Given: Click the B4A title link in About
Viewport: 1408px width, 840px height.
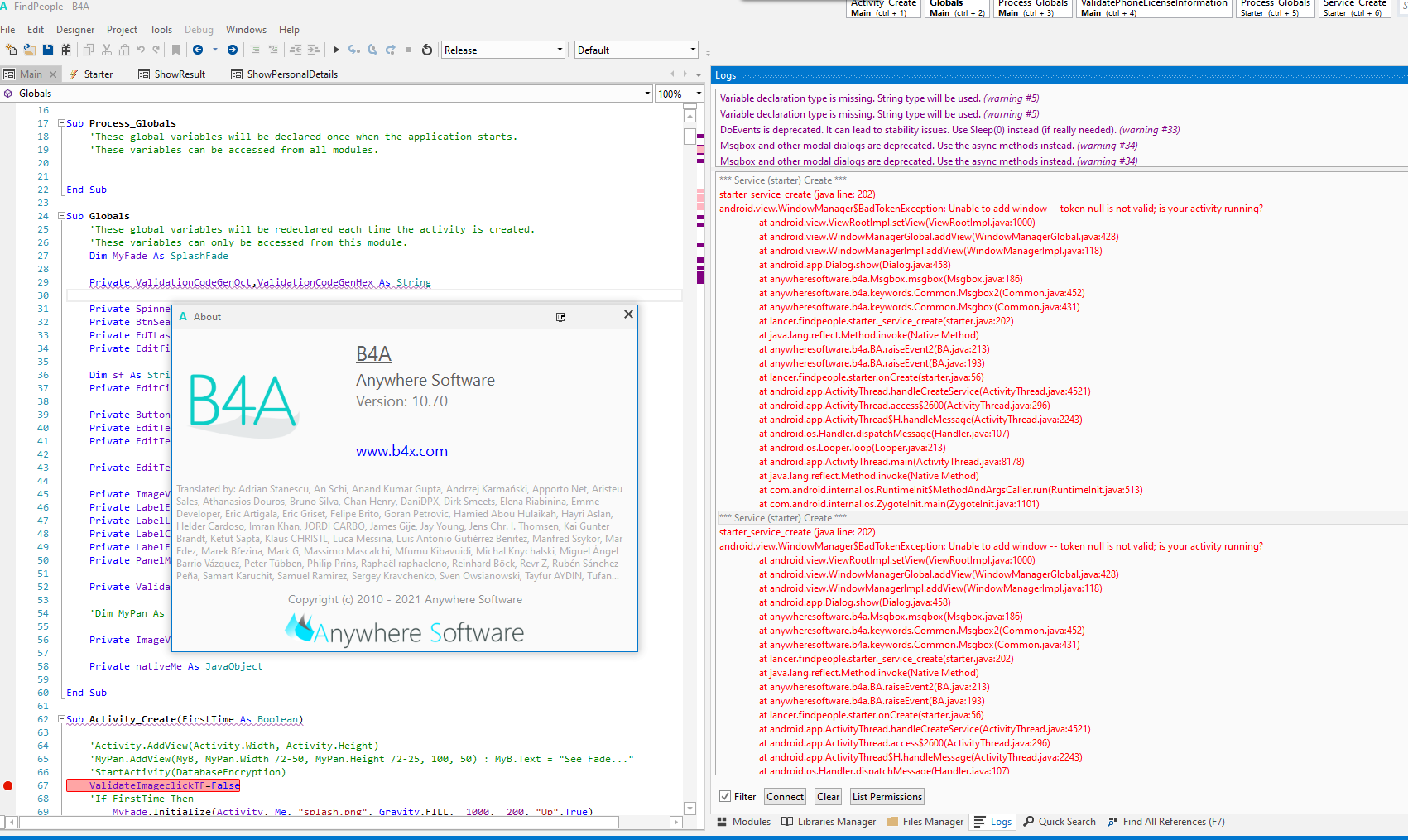Looking at the screenshot, I should (373, 353).
